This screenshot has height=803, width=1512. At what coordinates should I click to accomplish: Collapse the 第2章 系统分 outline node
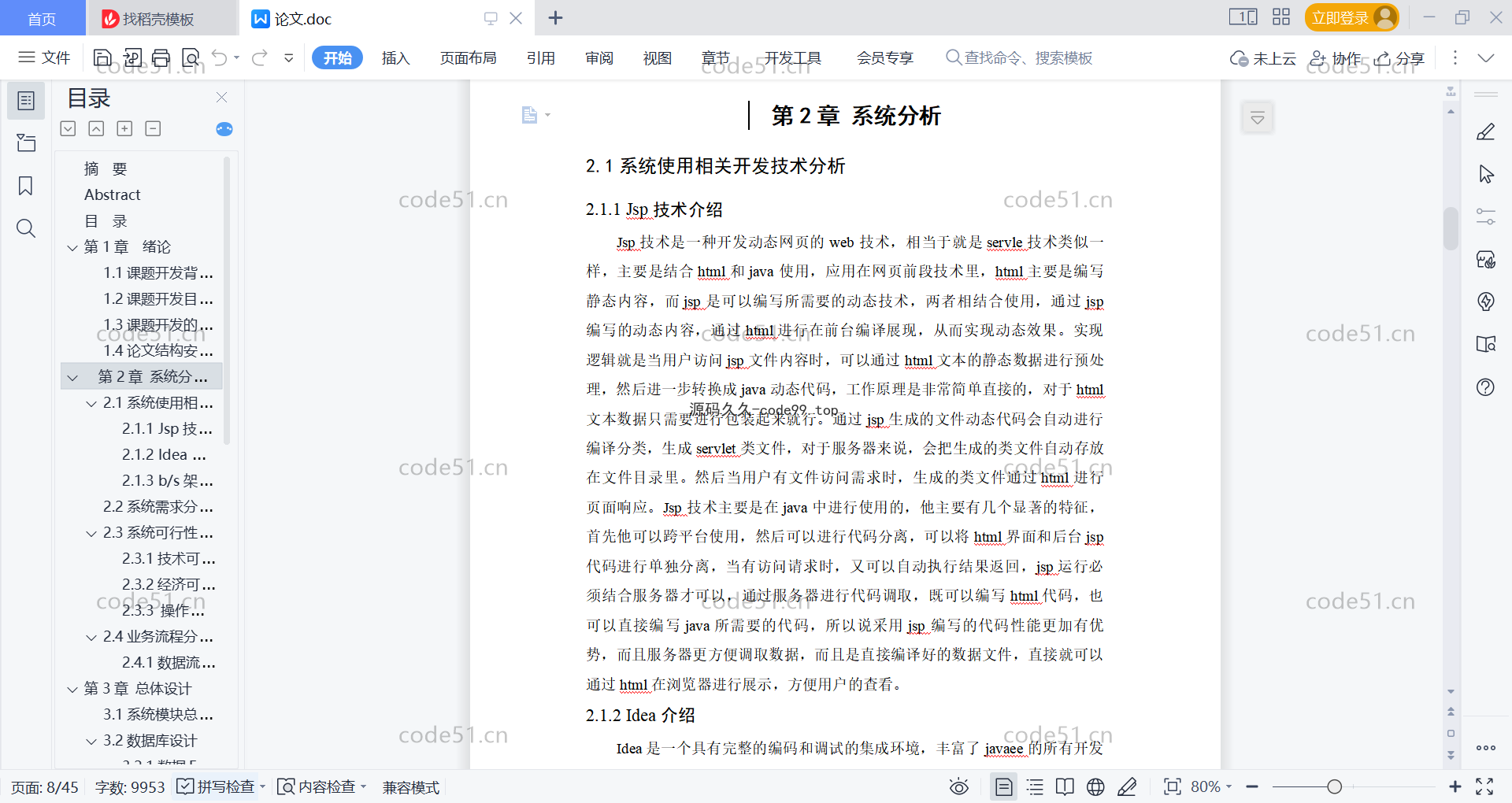72,378
